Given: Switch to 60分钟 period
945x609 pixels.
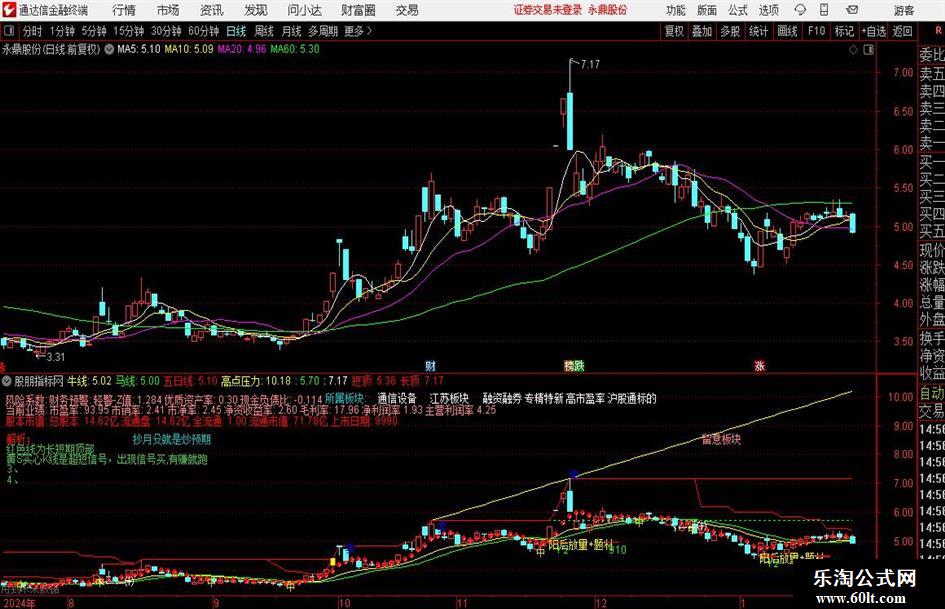Looking at the screenshot, I should (x=203, y=31).
